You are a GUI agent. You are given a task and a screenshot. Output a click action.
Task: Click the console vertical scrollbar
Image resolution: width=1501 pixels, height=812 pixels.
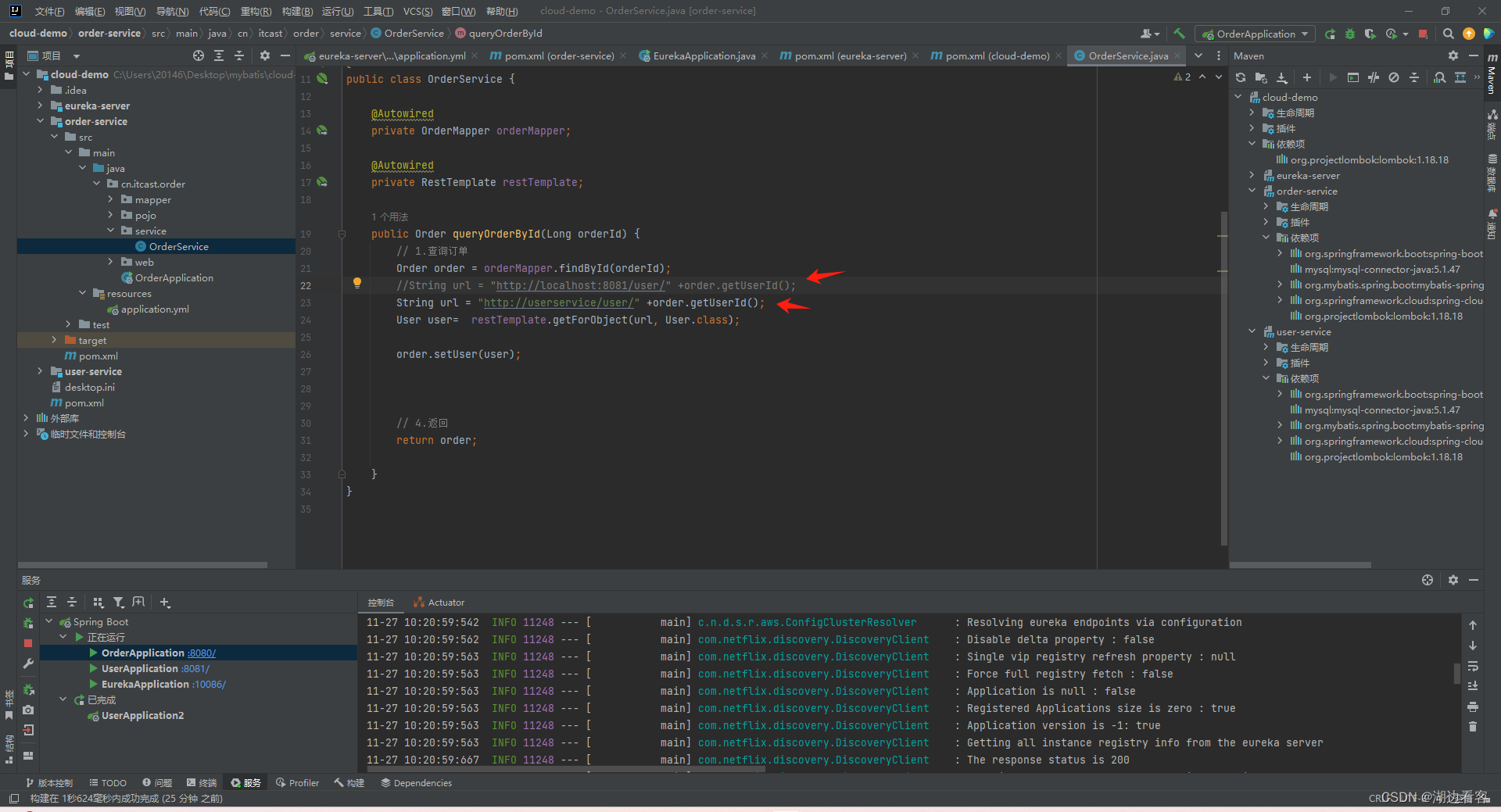(x=1456, y=674)
